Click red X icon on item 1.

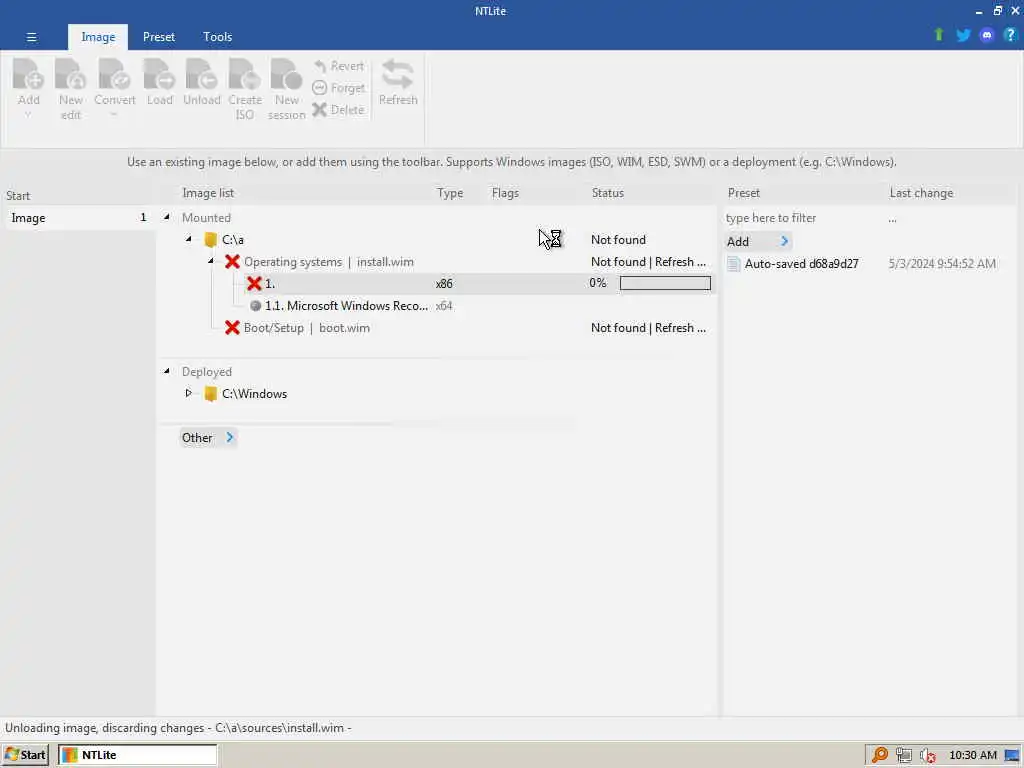(x=254, y=283)
